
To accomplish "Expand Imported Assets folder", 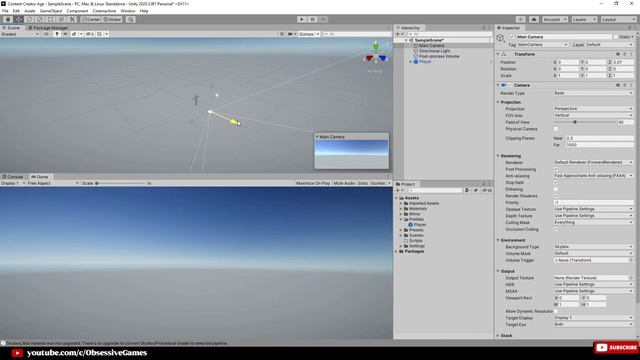I will click(x=401, y=203).
